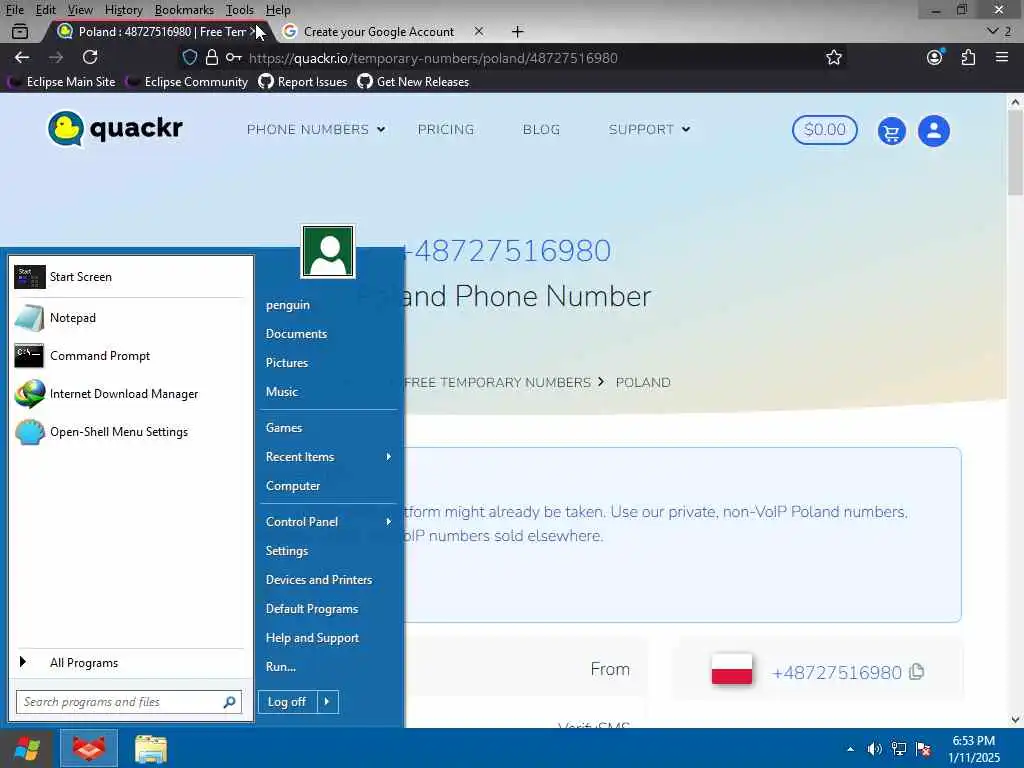Open the shutdown options arrow beside Log off
The width and height of the screenshot is (1024, 768).
coord(328,701)
